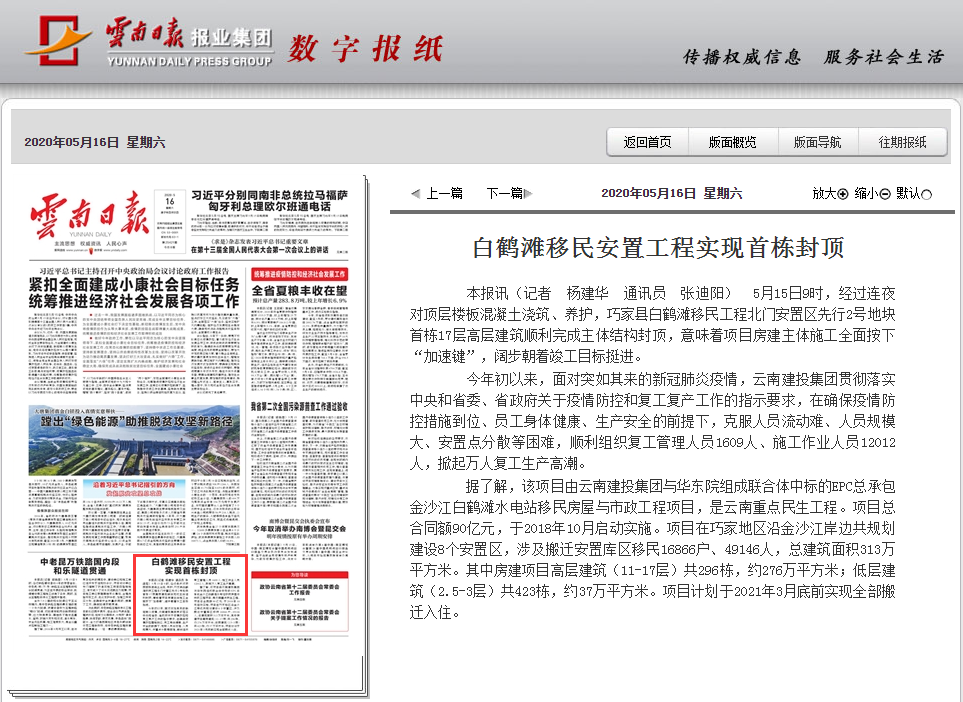963x702 pixels.
Task: Click the 数字报纸 title graphic
Action: click(x=367, y=44)
